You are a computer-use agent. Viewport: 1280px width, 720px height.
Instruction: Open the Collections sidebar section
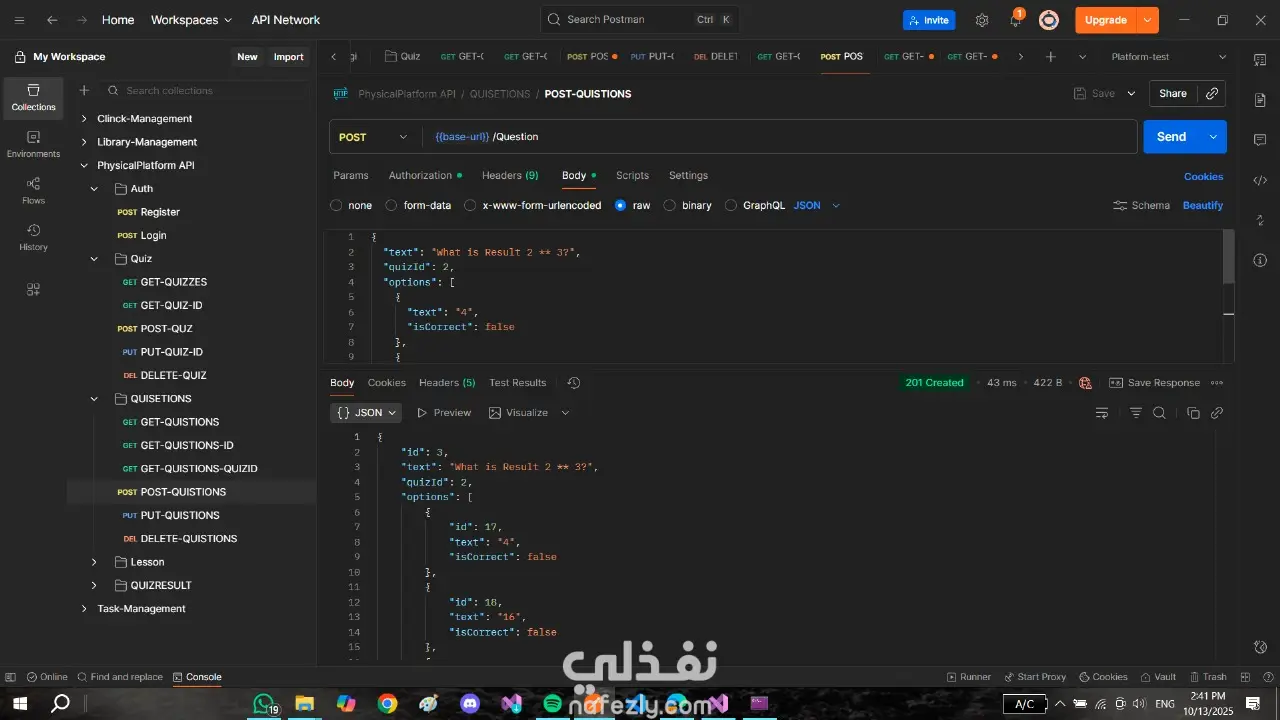tap(33, 98)
